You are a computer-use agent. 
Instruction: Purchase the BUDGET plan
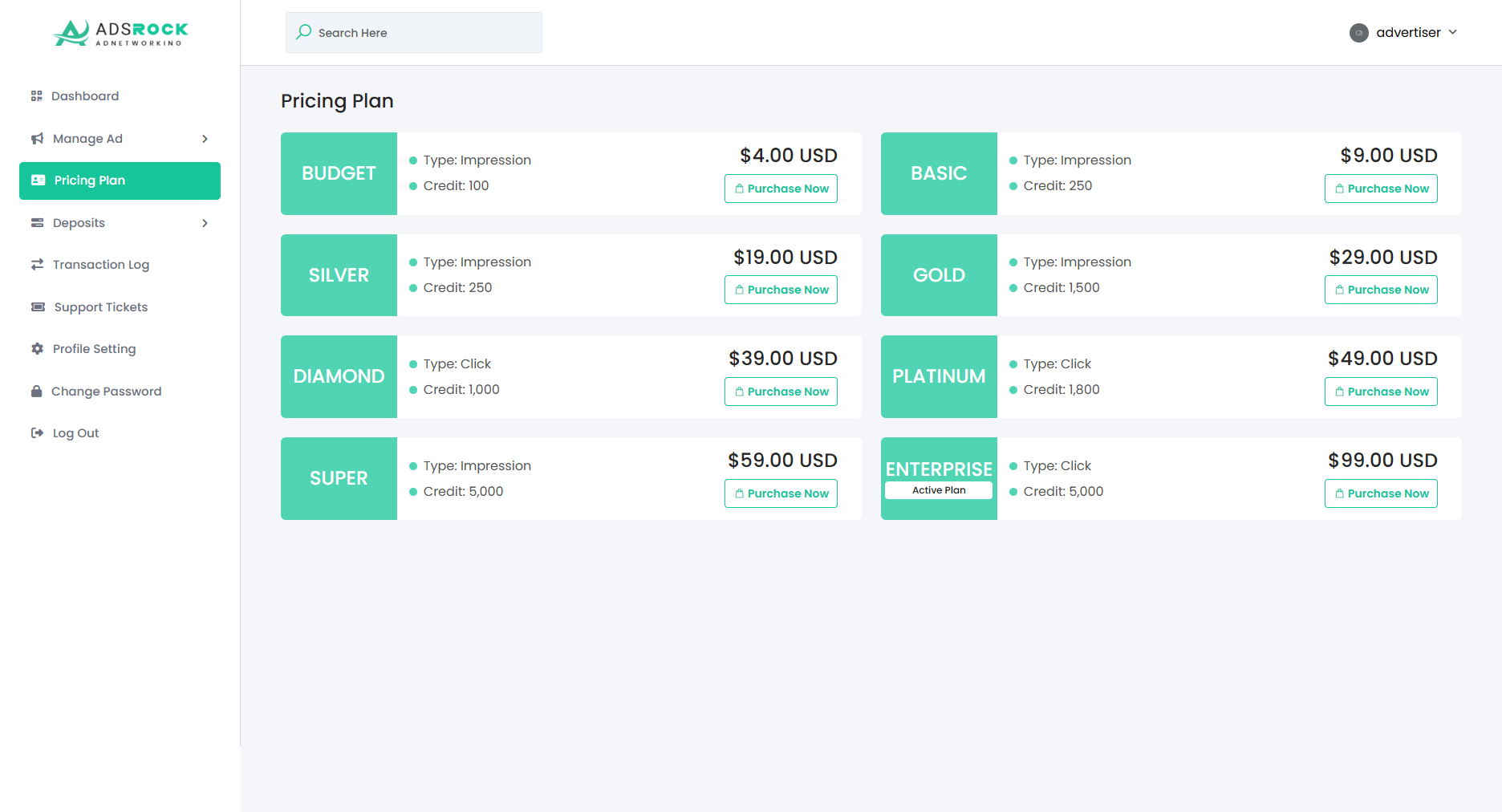pos(780,188)
